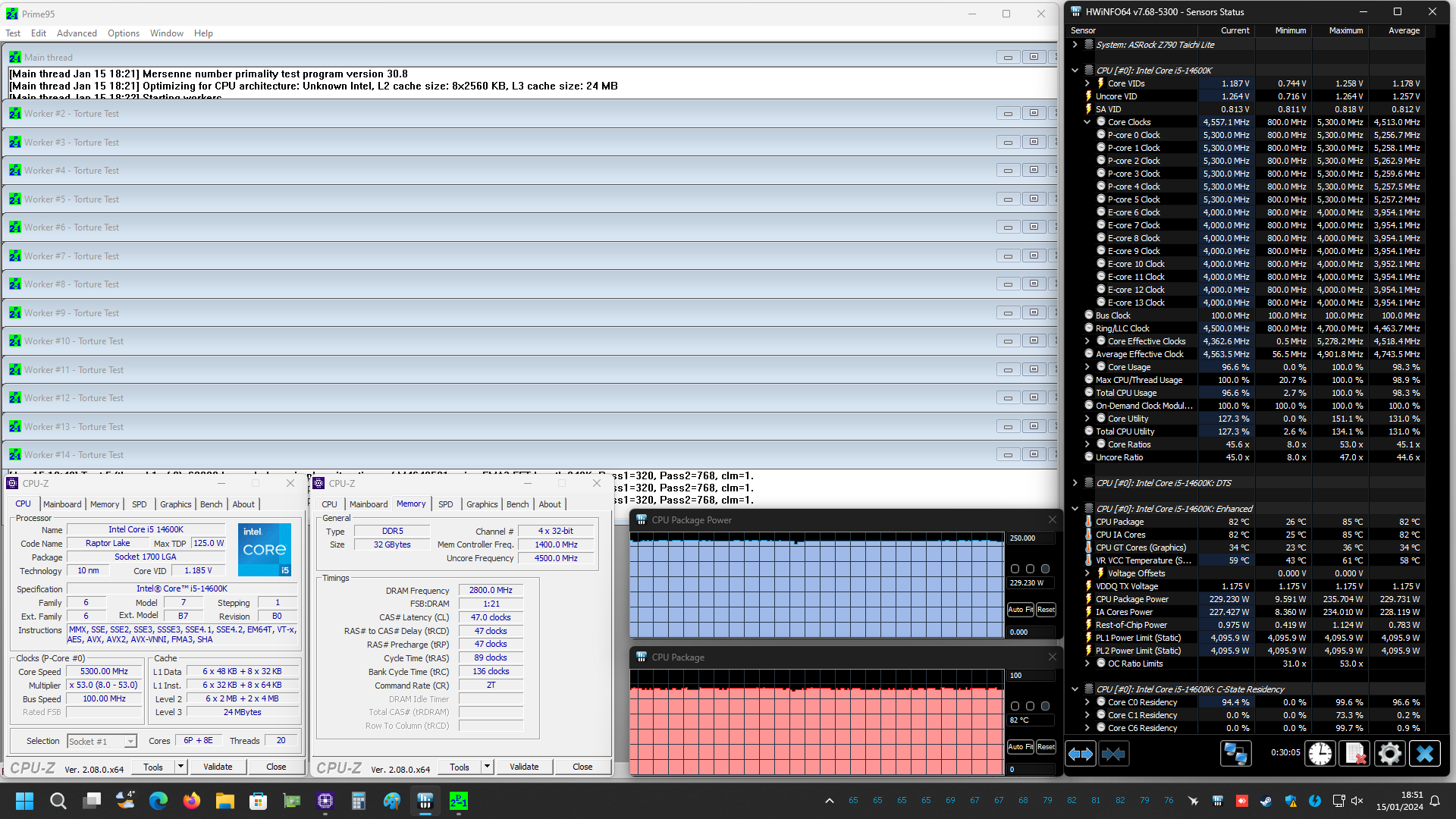Switch to SPD tab in CPU-Z Memory window
Viewport: 1456px width, 819px height.
(445, 504)
